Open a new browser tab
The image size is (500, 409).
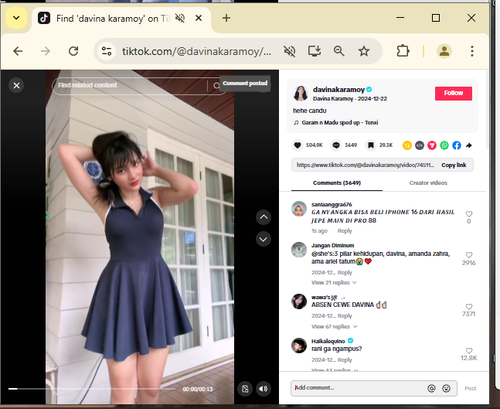click(x=226, y=18)
